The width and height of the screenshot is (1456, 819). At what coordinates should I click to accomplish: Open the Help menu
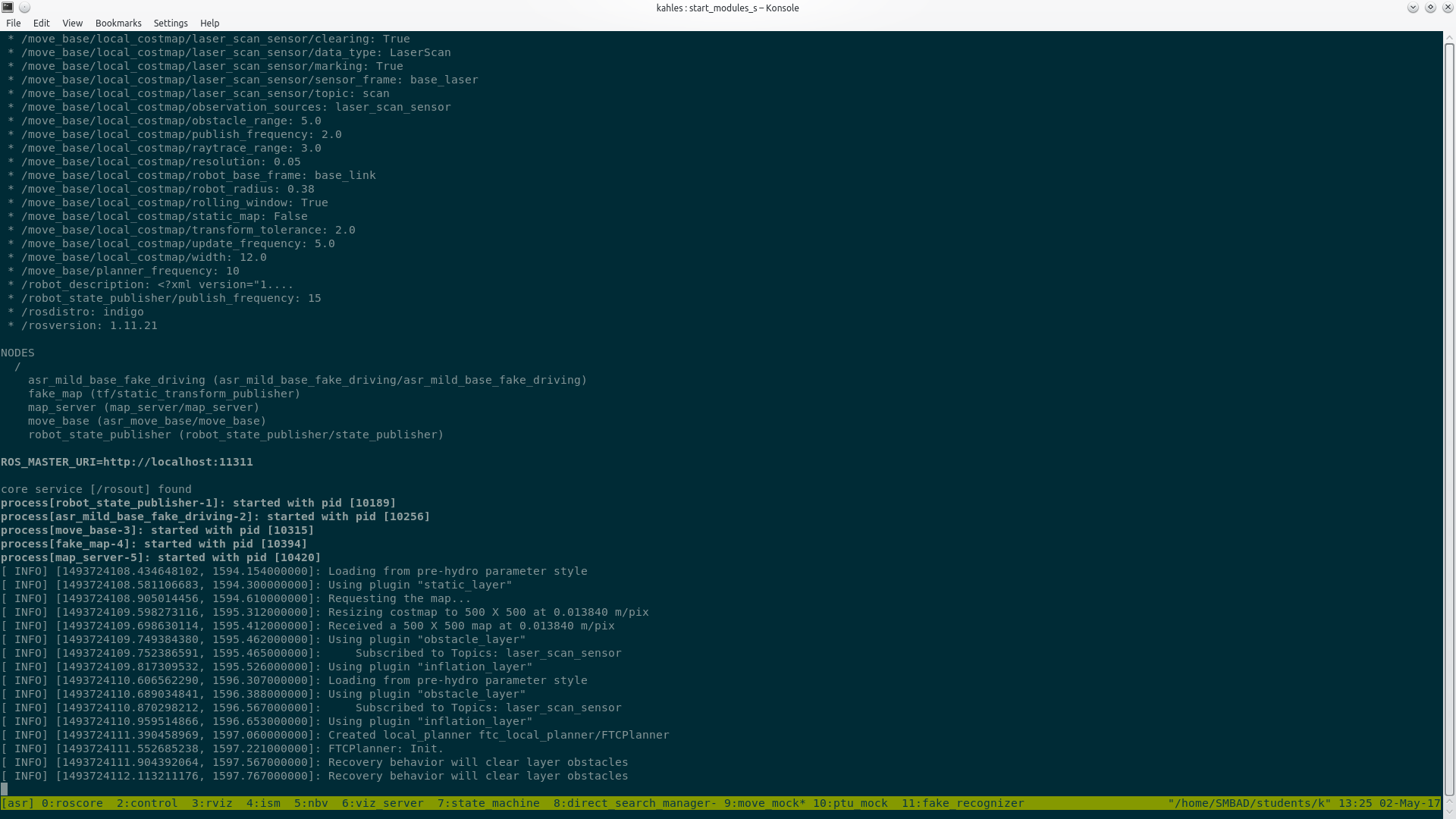pos(209,24)
